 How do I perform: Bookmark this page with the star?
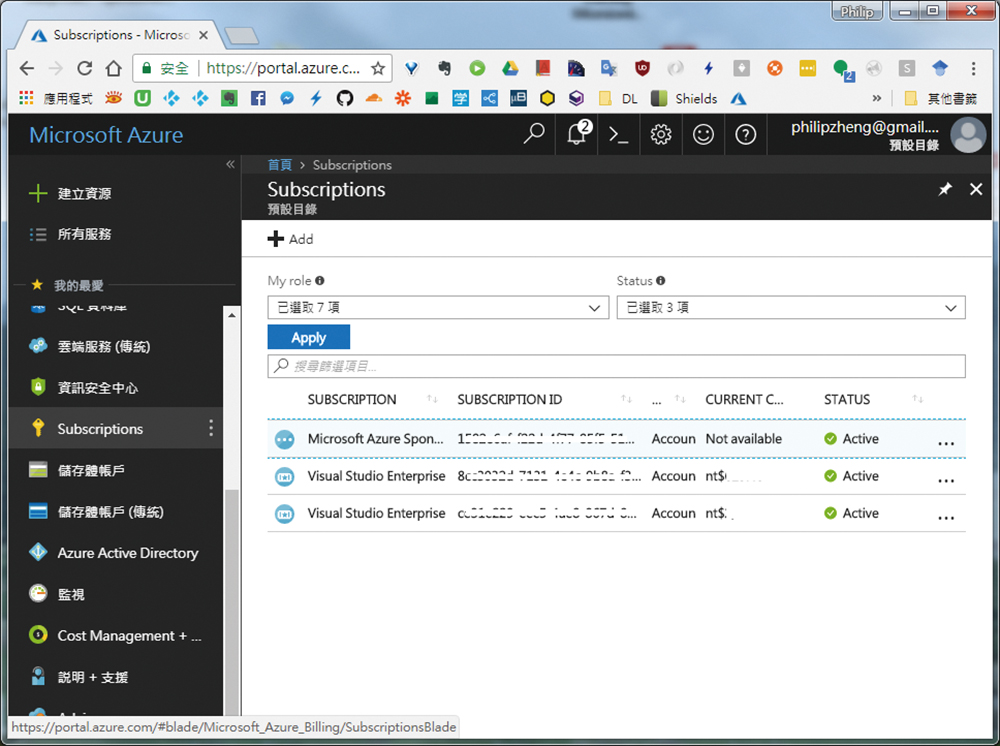point(378,68)
